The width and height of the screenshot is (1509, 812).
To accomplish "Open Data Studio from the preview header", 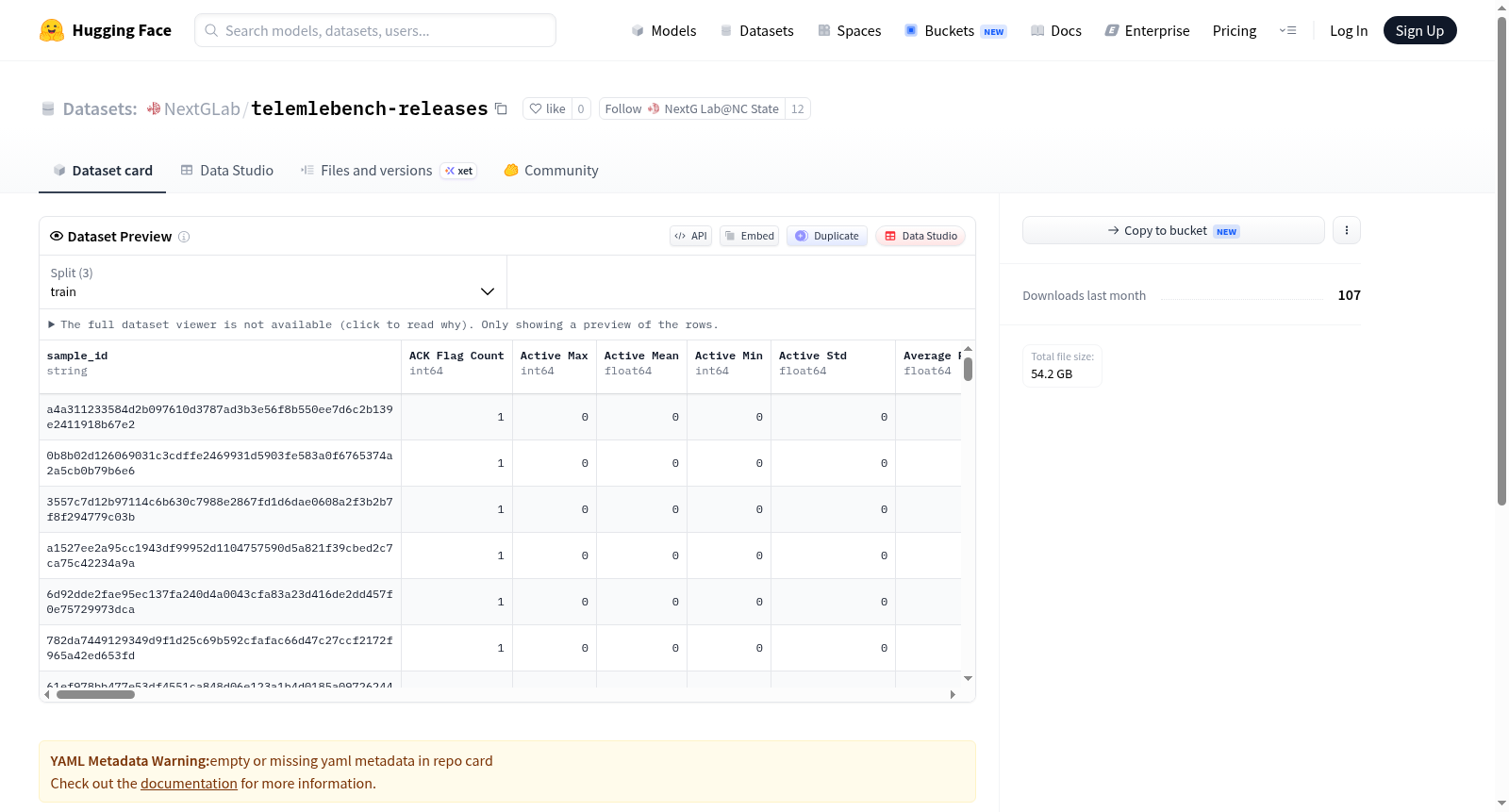I will pos(920,236).
